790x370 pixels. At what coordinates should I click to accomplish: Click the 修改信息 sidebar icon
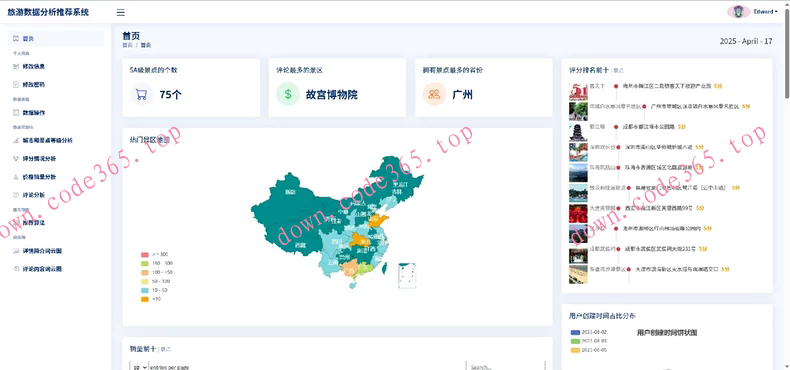click(16, 66)
